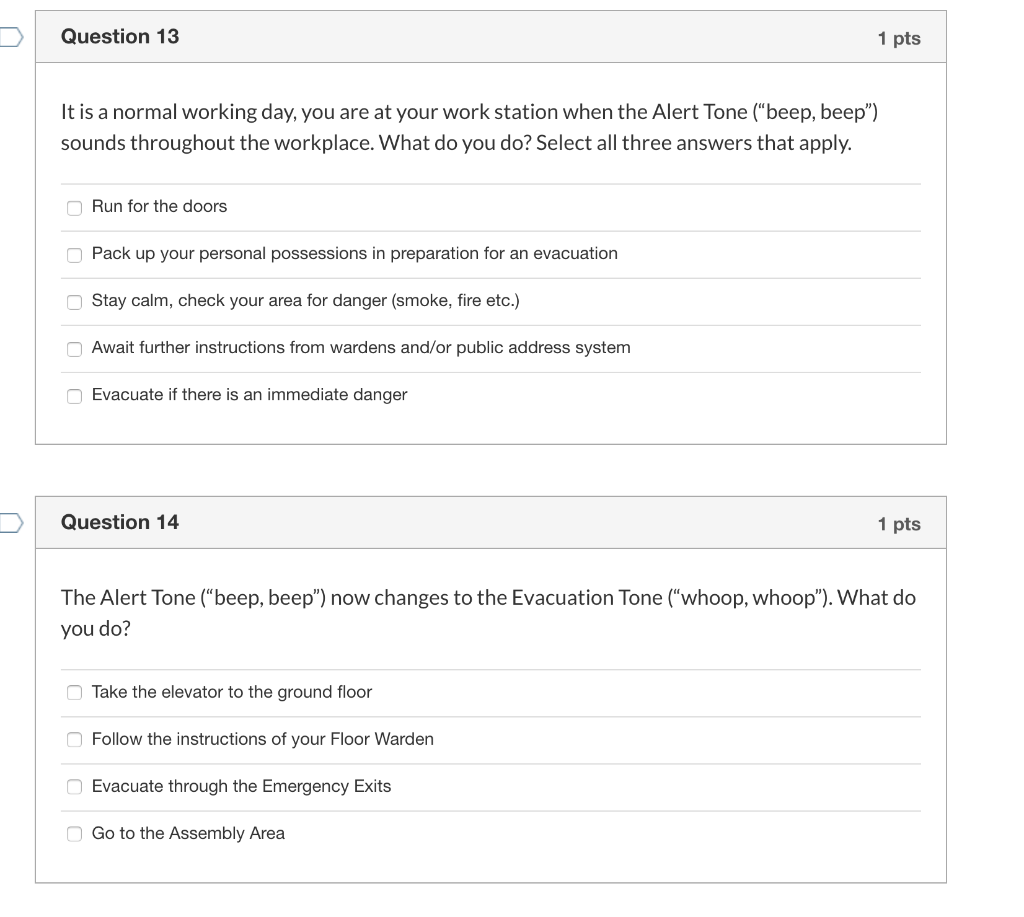Check "Evacuate if there is an immediate danger"
Image resolution: width=1024 pixels, height=917 pixels.
click(74, 396)
